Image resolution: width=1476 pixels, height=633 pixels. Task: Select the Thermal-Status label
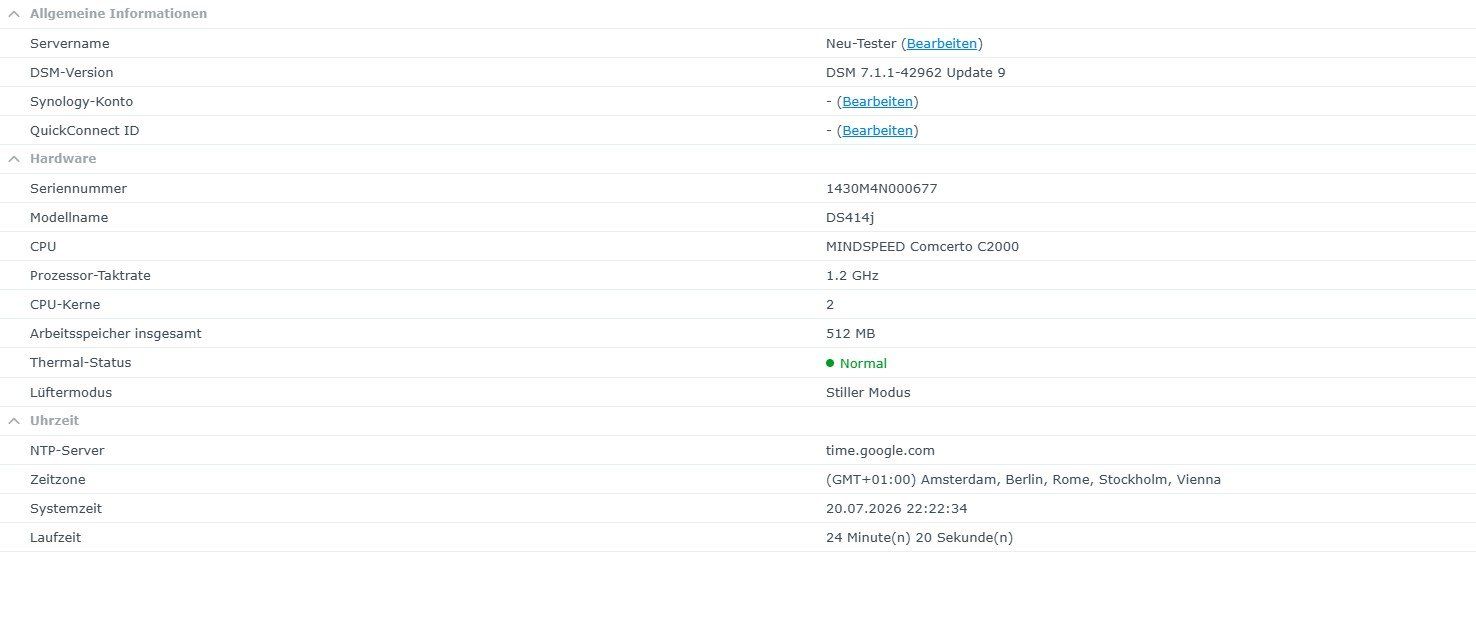tap(81, 363)
